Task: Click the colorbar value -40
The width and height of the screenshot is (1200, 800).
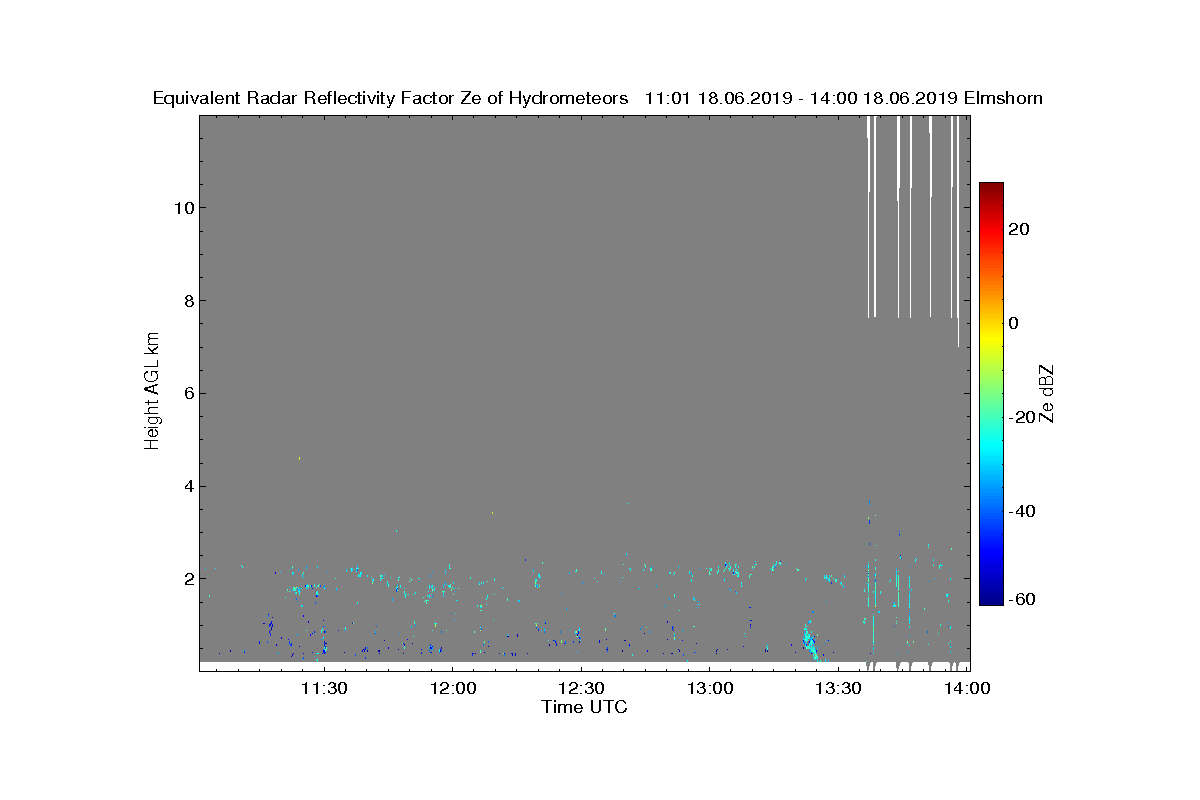Action: [x=1023, y=511]
